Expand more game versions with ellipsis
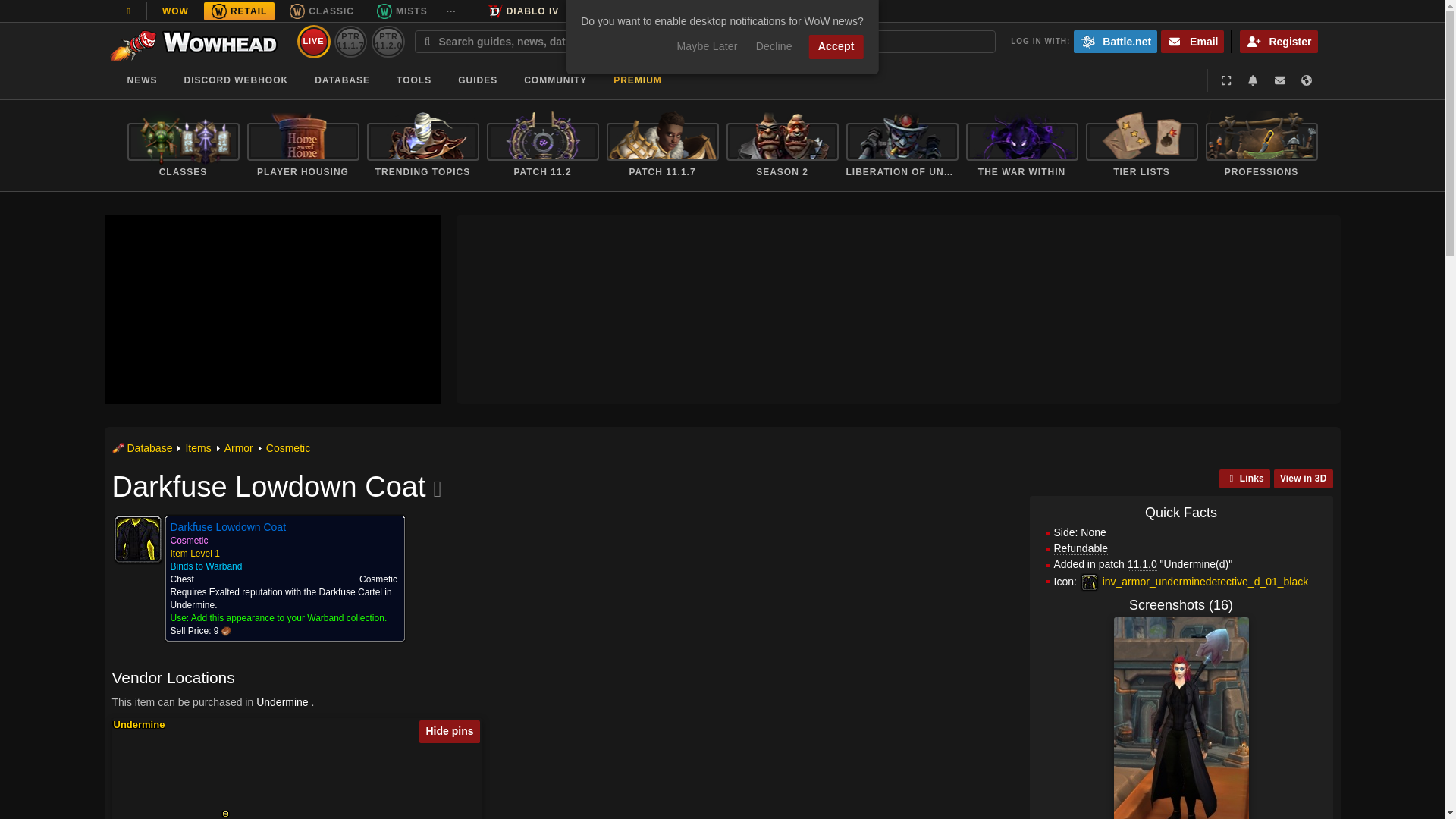The height and width of the screenshot is (819, 1456). coord(451,11)
